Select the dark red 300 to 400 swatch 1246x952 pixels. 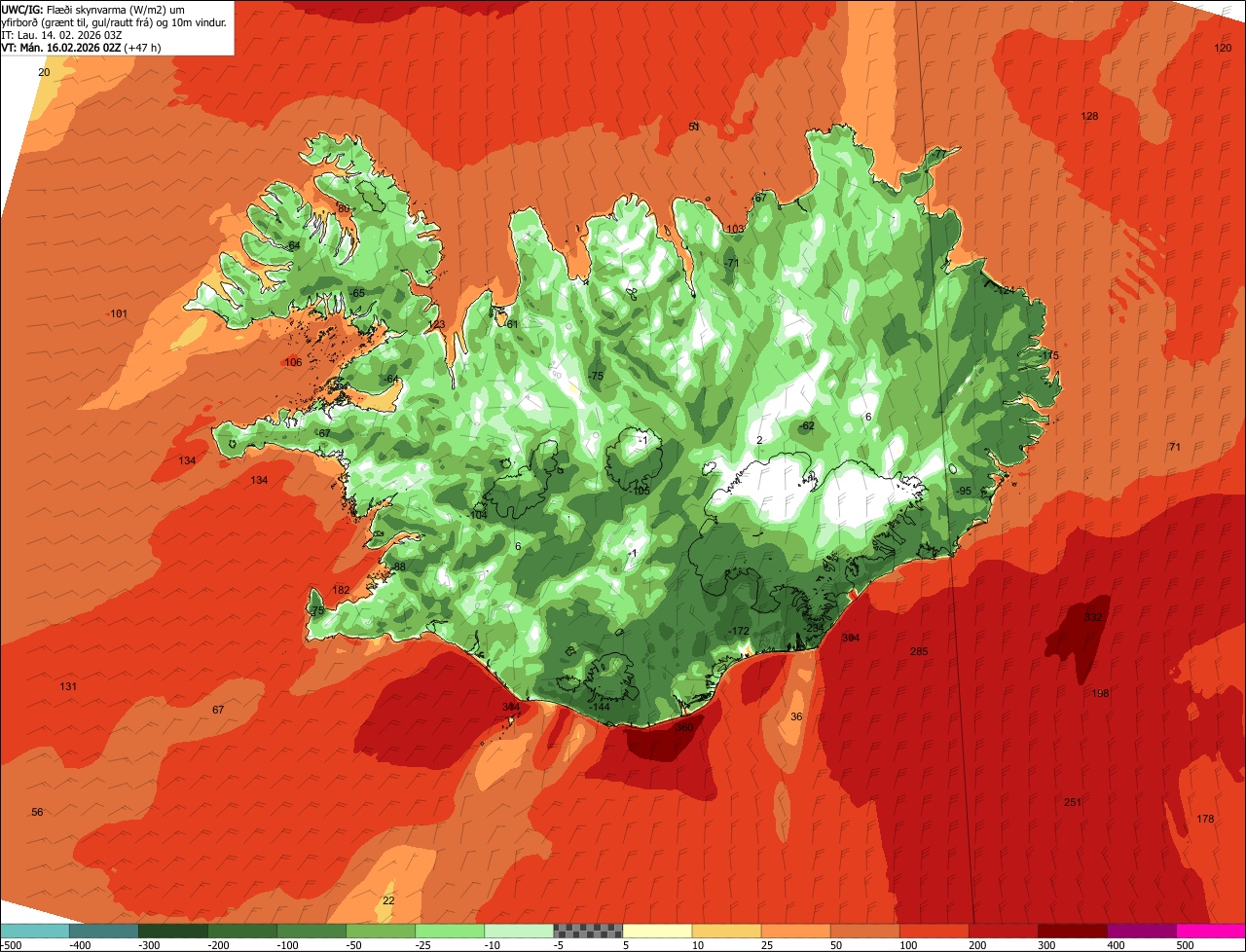tap(1072, 931)
